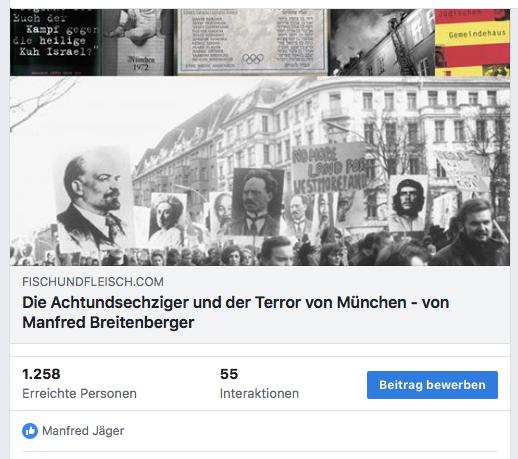Click the München 1972 memorial image
Image resolution: width=518 pixels, height=459 pixels.
137,42
